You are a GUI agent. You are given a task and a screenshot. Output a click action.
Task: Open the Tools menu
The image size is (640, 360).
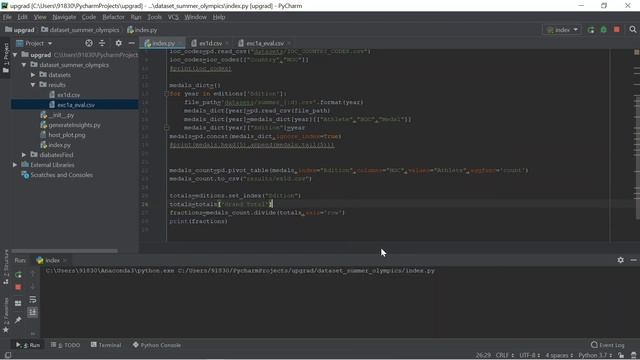point(154,17)
